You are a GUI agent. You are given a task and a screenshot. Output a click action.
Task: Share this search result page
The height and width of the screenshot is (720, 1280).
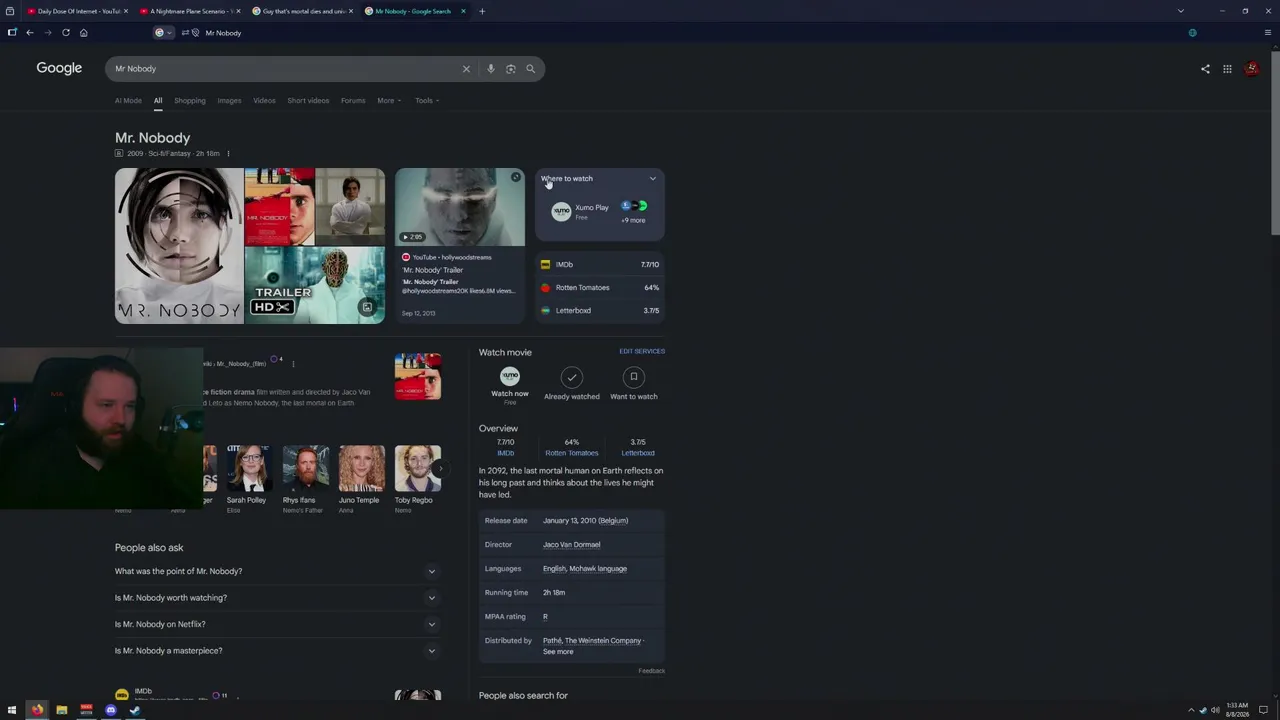(x=1205, y=69)
